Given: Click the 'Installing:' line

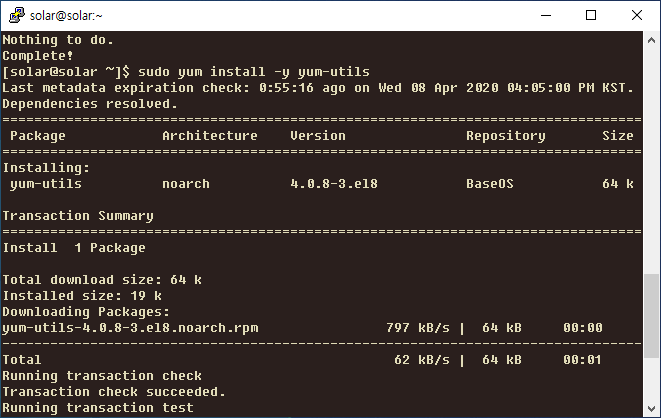Looking at the screenshot, I should click(46, 168).
